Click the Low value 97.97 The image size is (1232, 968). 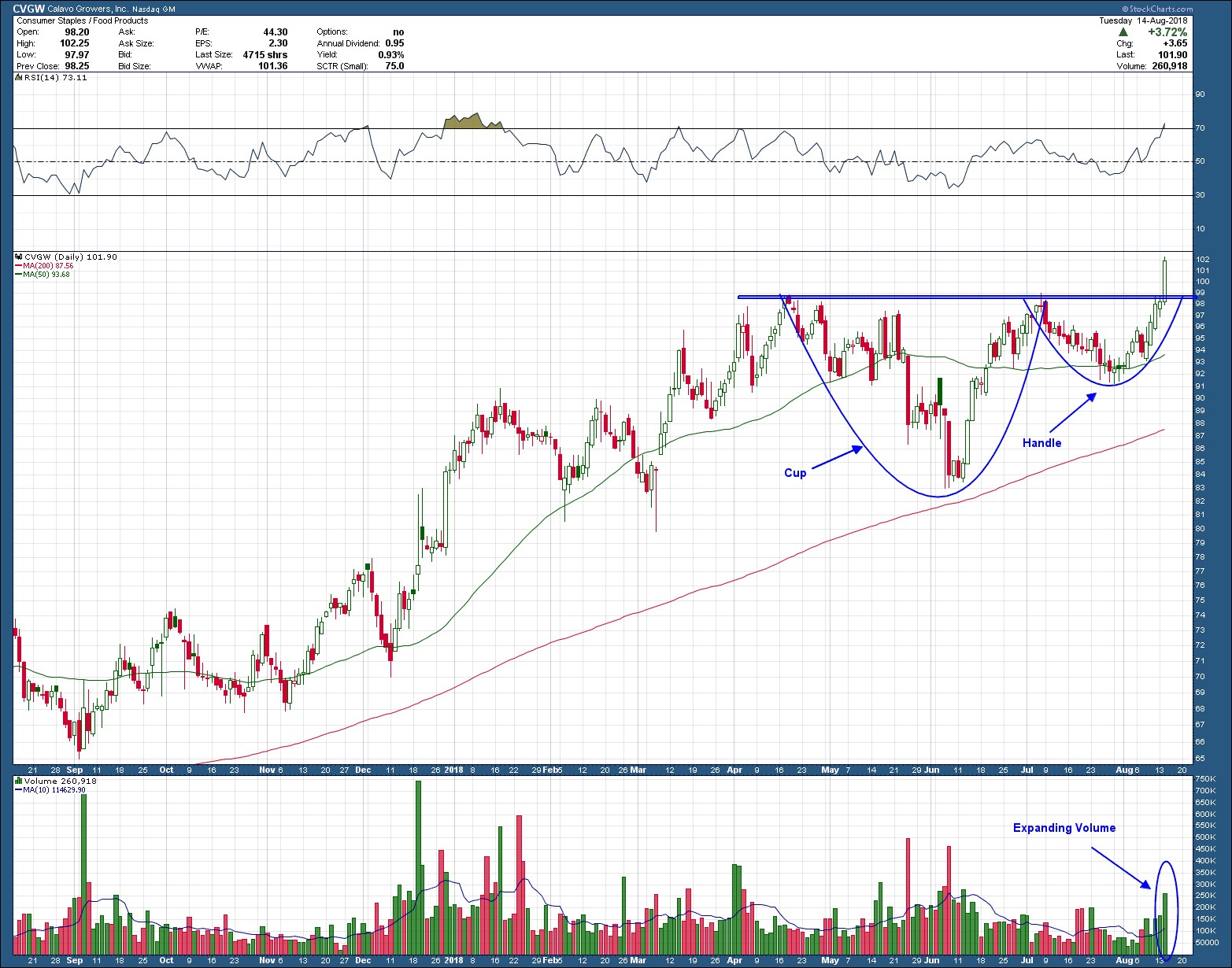click(77, 55)
